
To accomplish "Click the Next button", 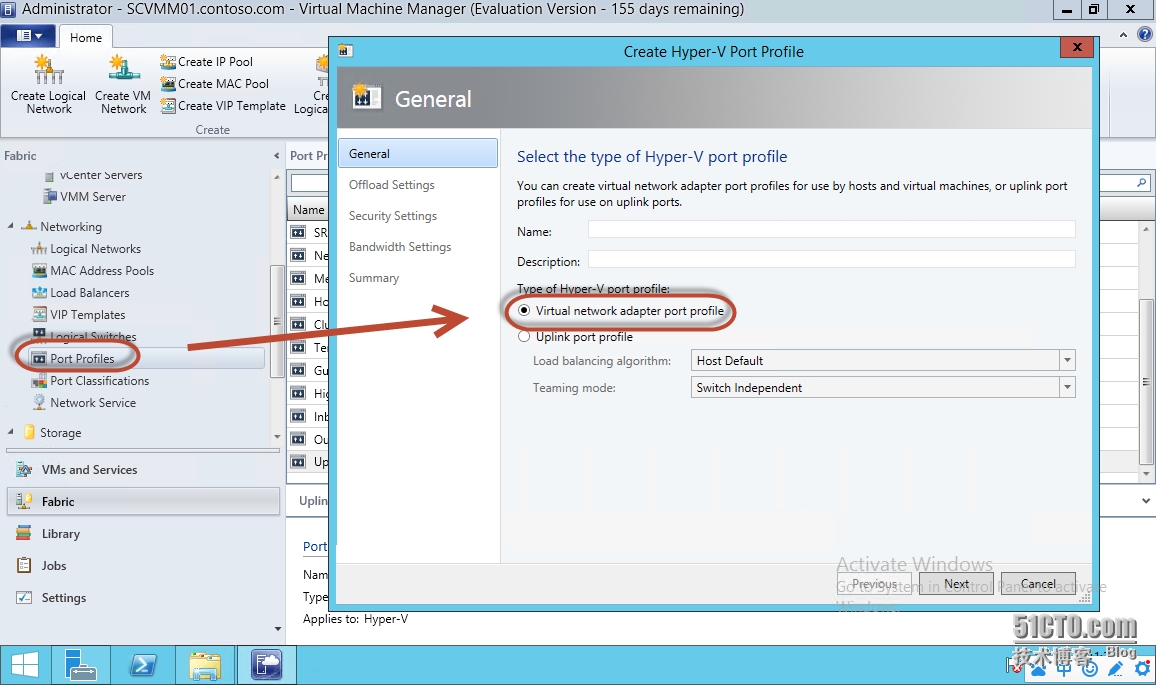I will pos(956,584).
